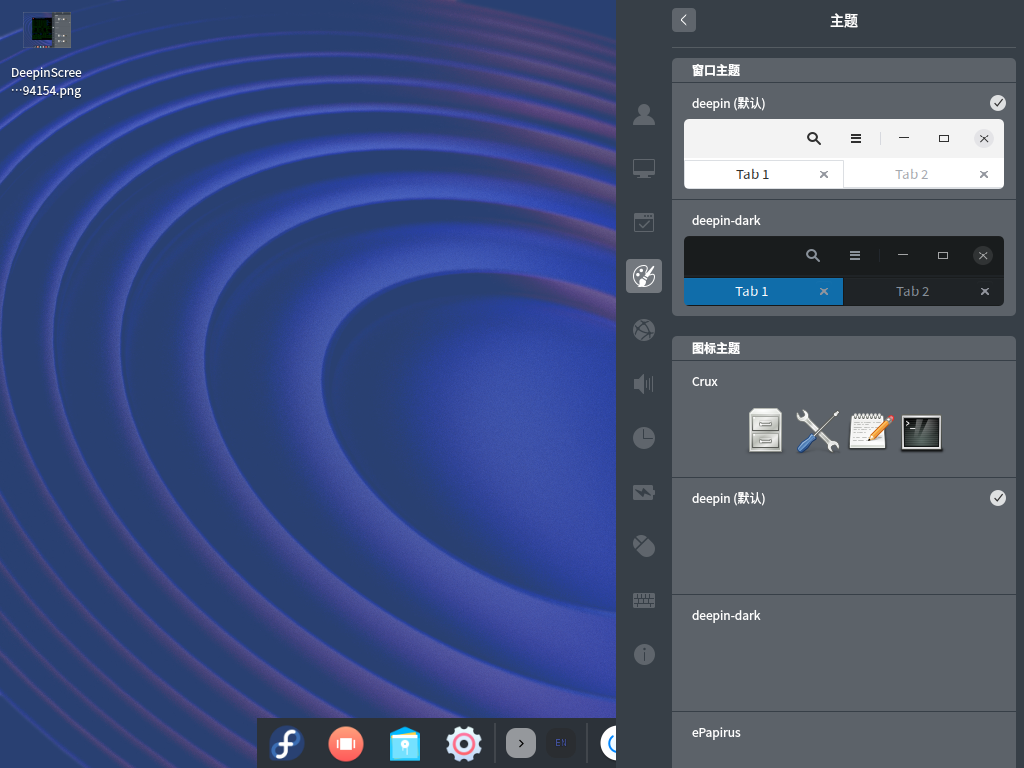The height and width of the screenshot is (768, 1024).
Task: Click the search icon in the light theme preview
Action: point(813,138)
